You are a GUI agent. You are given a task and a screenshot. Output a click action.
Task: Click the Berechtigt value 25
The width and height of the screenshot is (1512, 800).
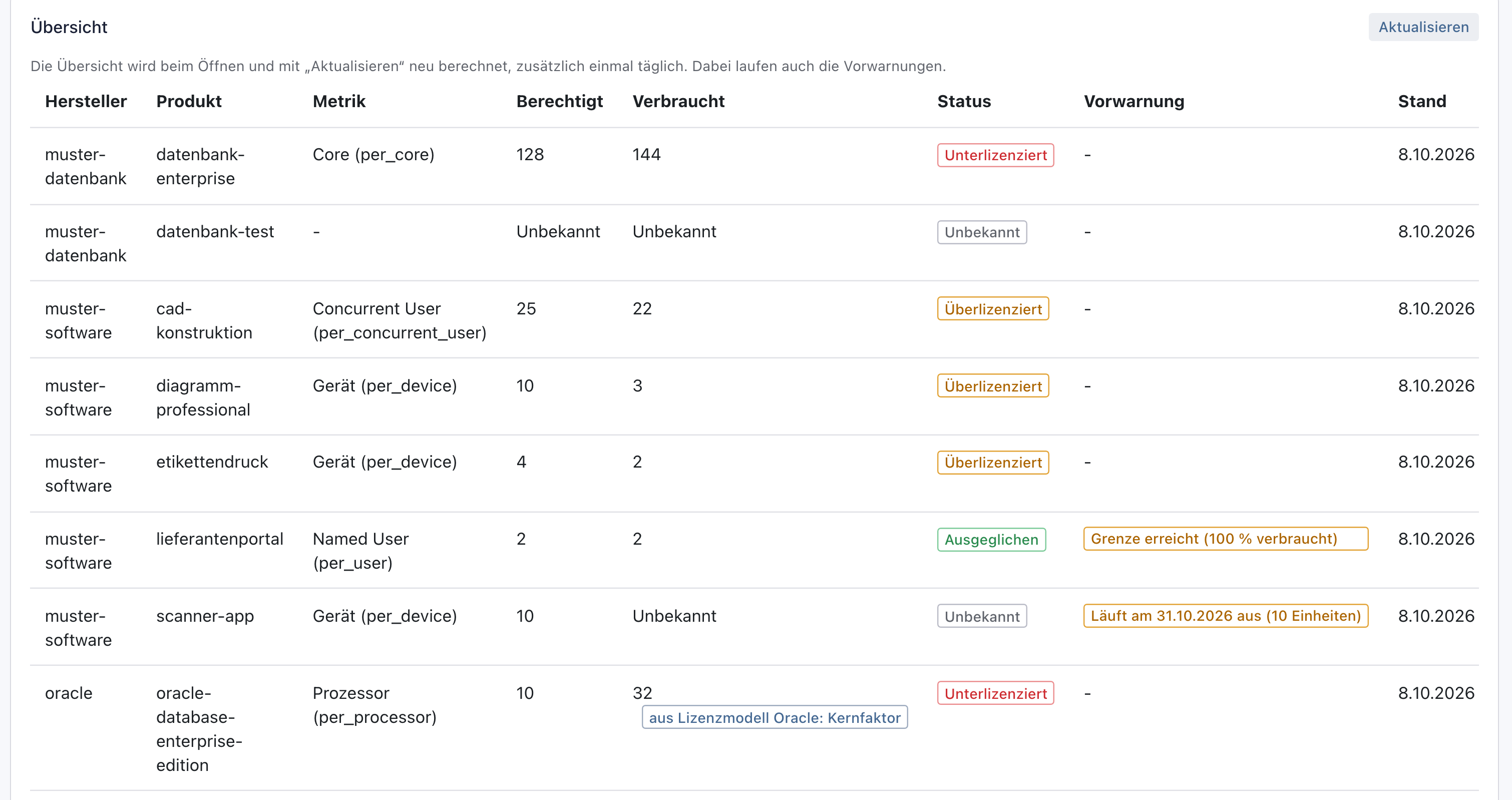click(526, 309)
